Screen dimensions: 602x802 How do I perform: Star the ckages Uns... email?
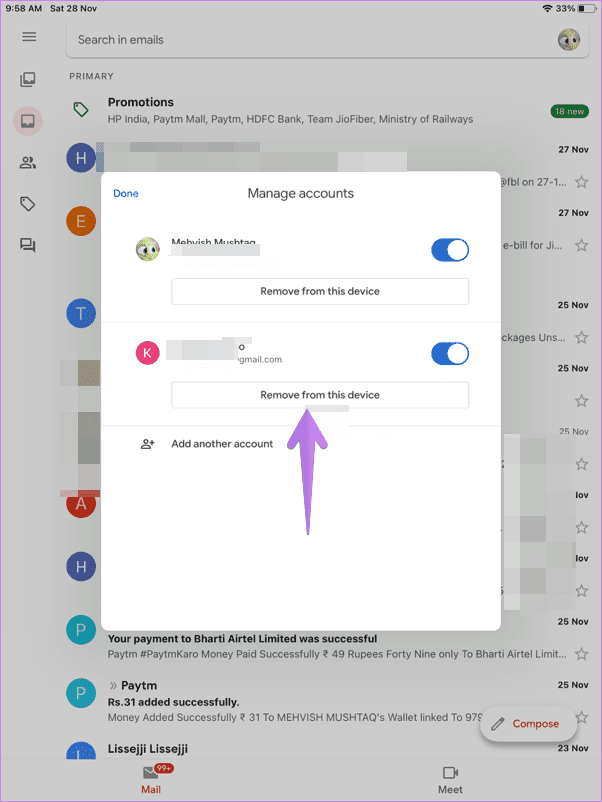tap(582, 338)
